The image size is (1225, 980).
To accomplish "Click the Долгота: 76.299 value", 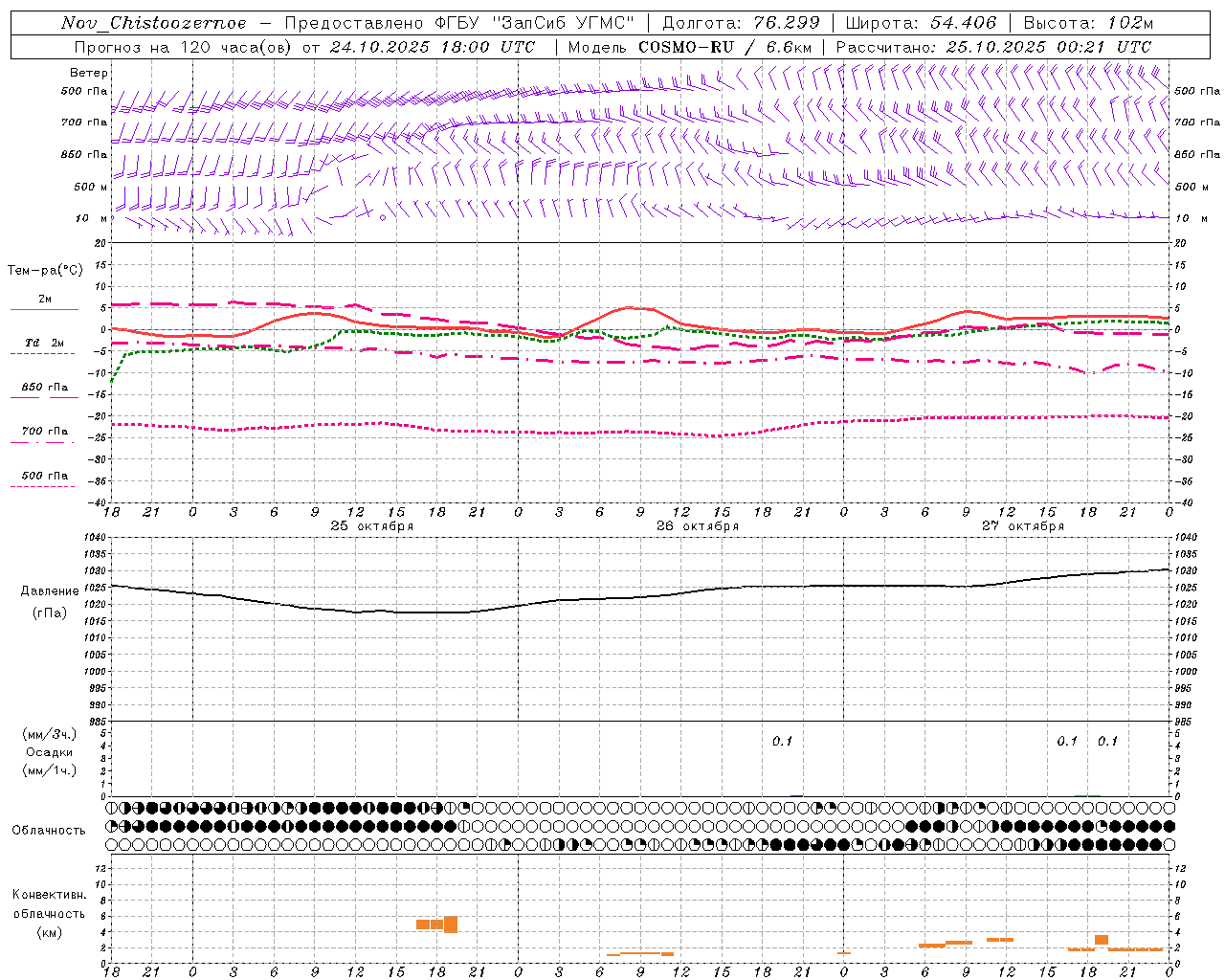I will pyautogui.click(x=741, y=23).
